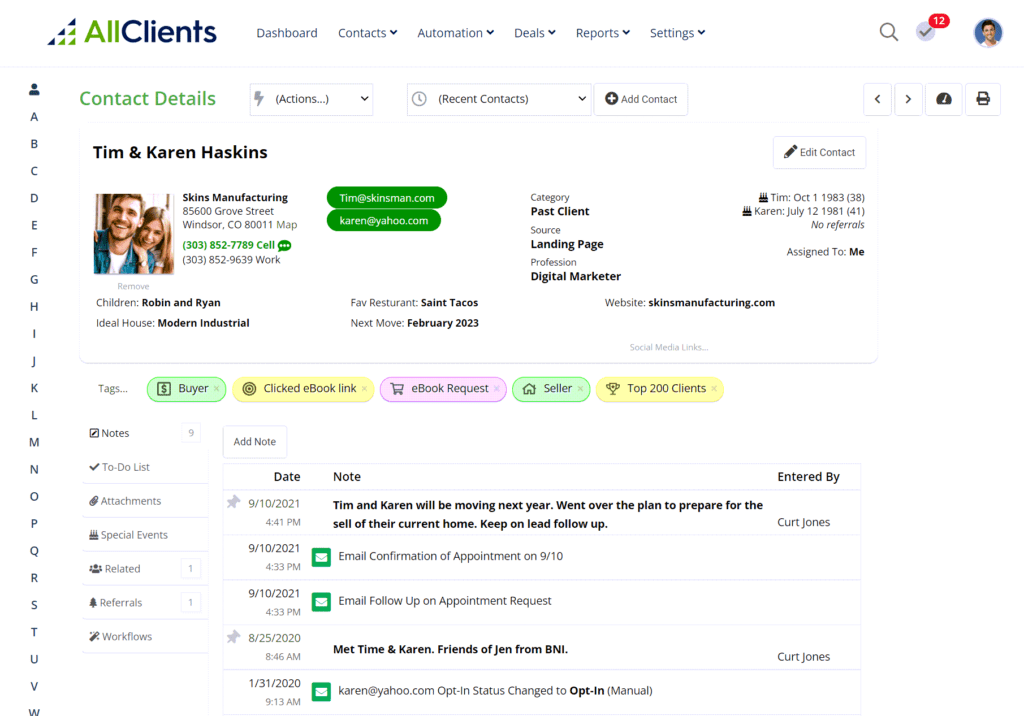Click the Add Note button
The image size is (1024, 716).
[x=255, y=442]
